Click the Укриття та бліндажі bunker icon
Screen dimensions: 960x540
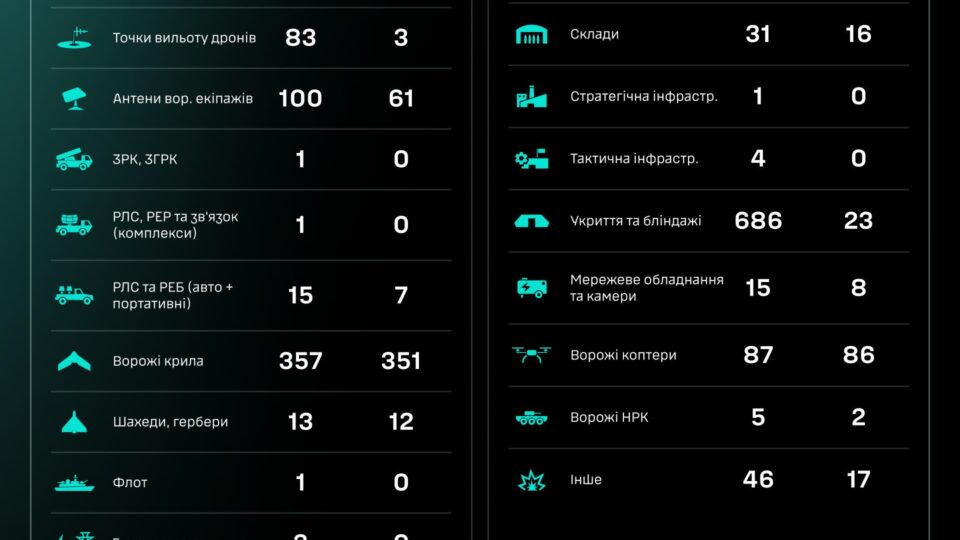click(531, 221)
